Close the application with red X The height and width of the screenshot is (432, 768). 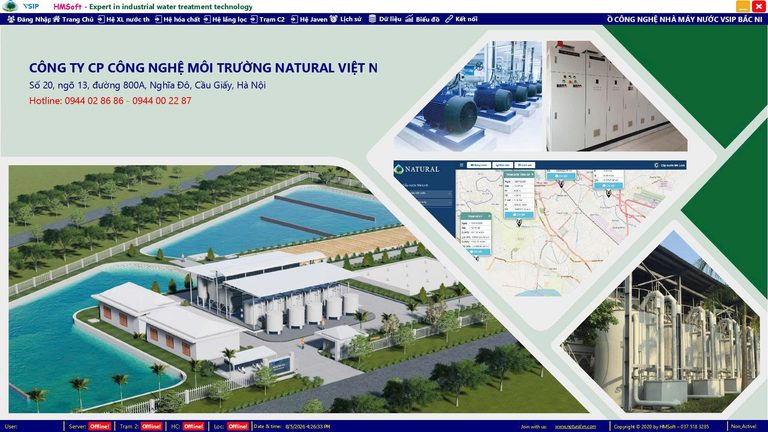758,6
